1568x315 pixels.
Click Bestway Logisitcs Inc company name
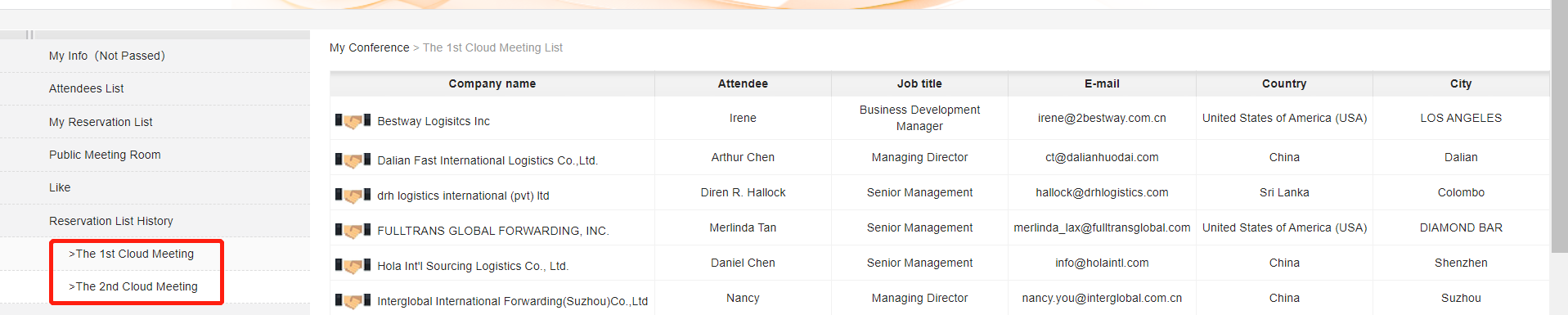click(x=434, y=121)
